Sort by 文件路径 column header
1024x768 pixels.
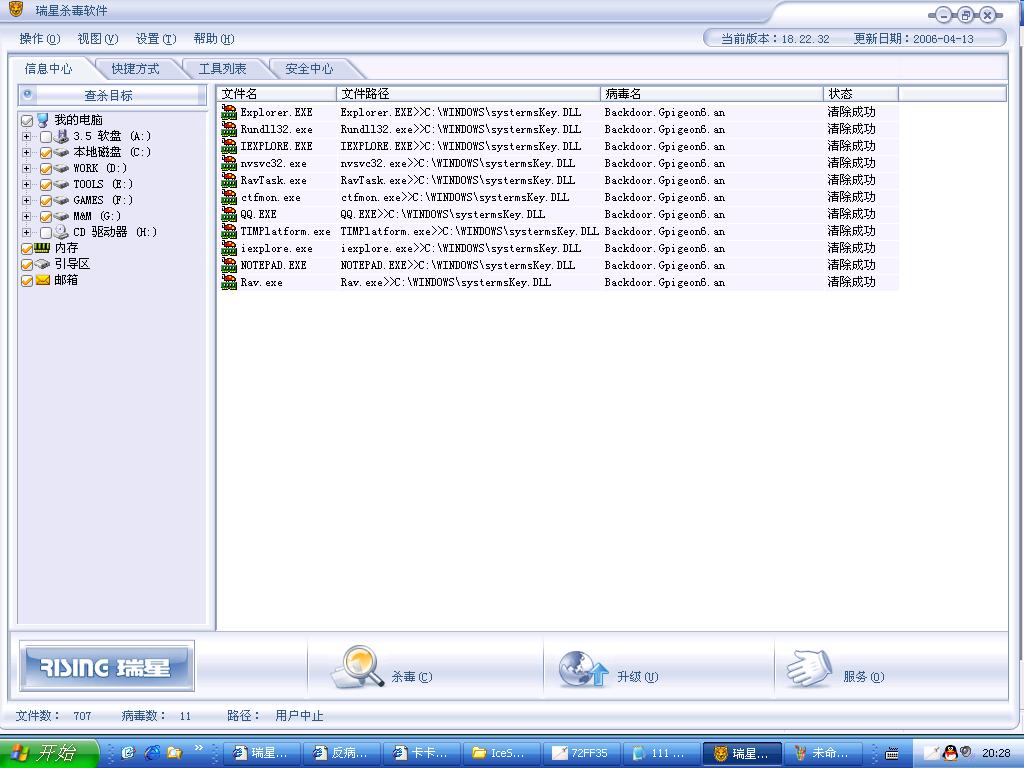(x=468, y=94)
